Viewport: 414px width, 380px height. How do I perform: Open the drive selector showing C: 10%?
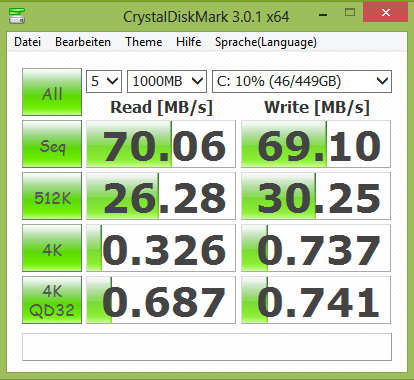pyautogui.click(x=302, y=81)
